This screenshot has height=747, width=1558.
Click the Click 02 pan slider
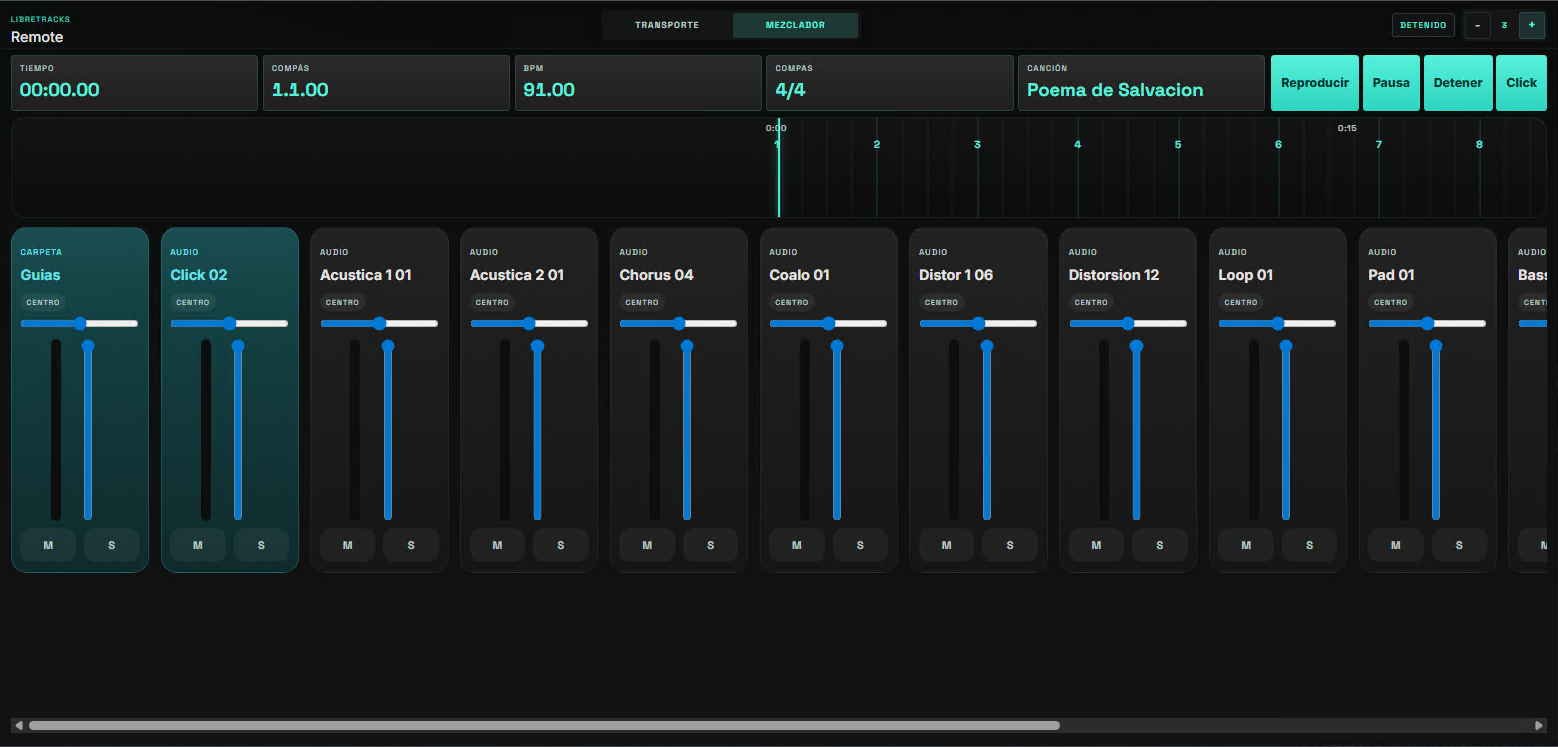(229, 323)
